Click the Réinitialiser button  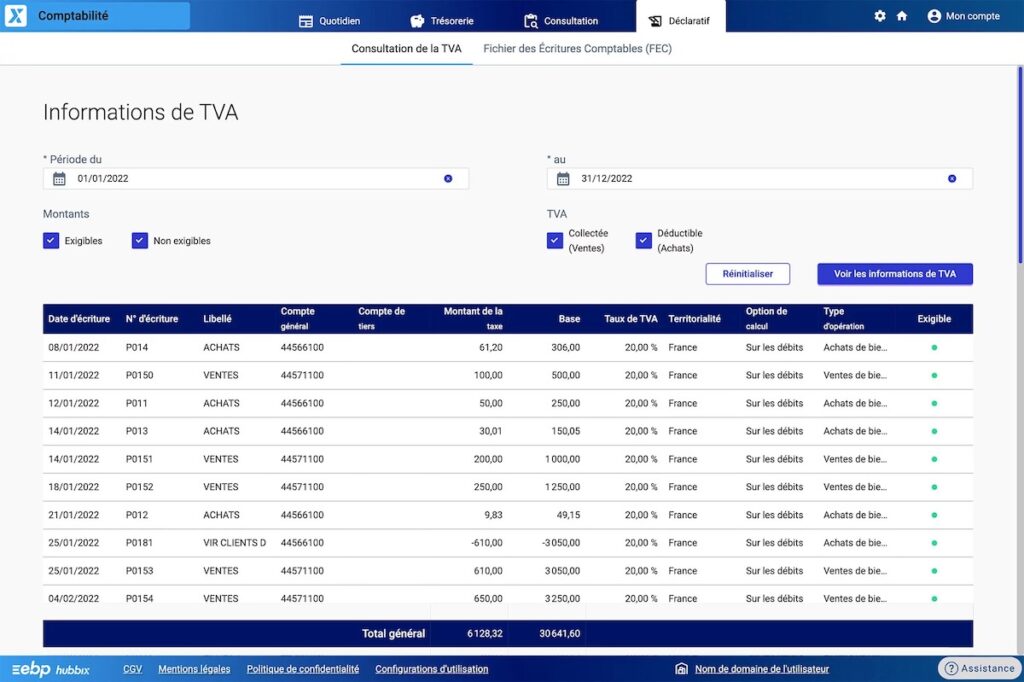pyautogui.click(x=747, y=273)
